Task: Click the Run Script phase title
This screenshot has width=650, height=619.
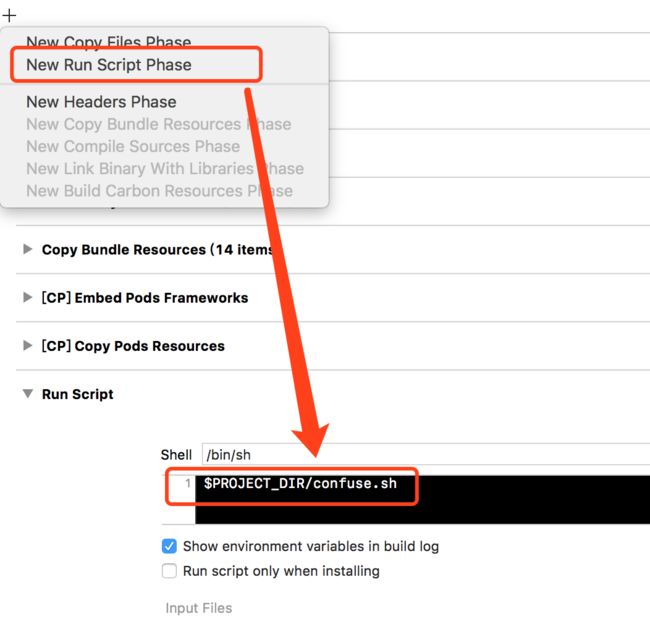Action: 78,394
